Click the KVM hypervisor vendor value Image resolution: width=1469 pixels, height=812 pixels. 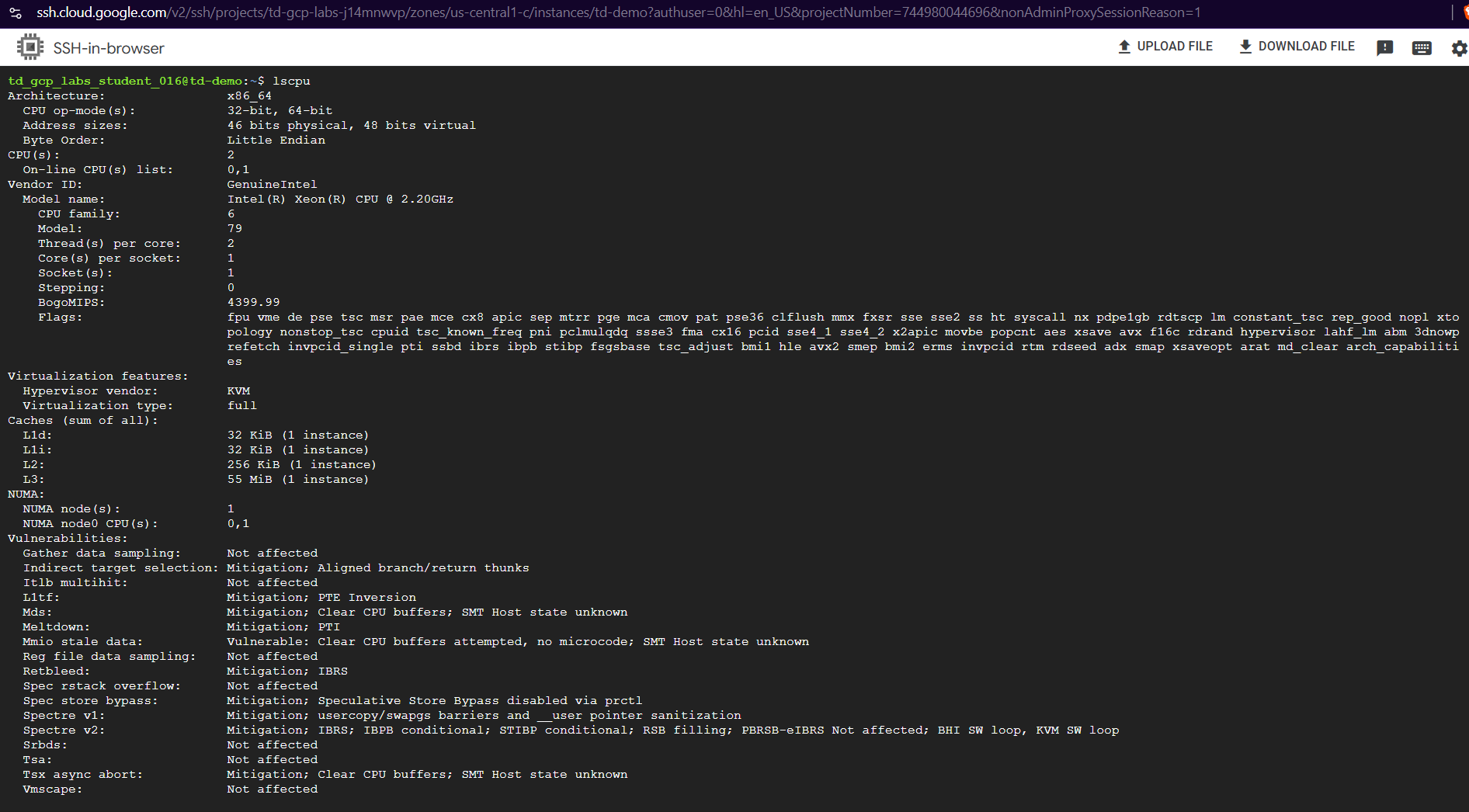click(238, 391)
